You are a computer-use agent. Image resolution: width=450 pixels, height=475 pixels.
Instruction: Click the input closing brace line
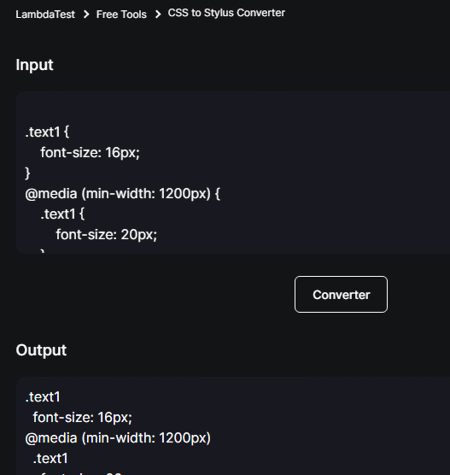click(28, 173)
